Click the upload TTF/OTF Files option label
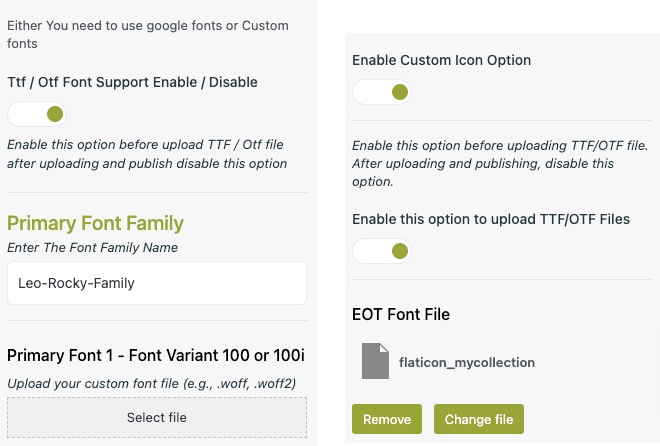This screenshot has height=446, width=660. click(x=491, y=219)
